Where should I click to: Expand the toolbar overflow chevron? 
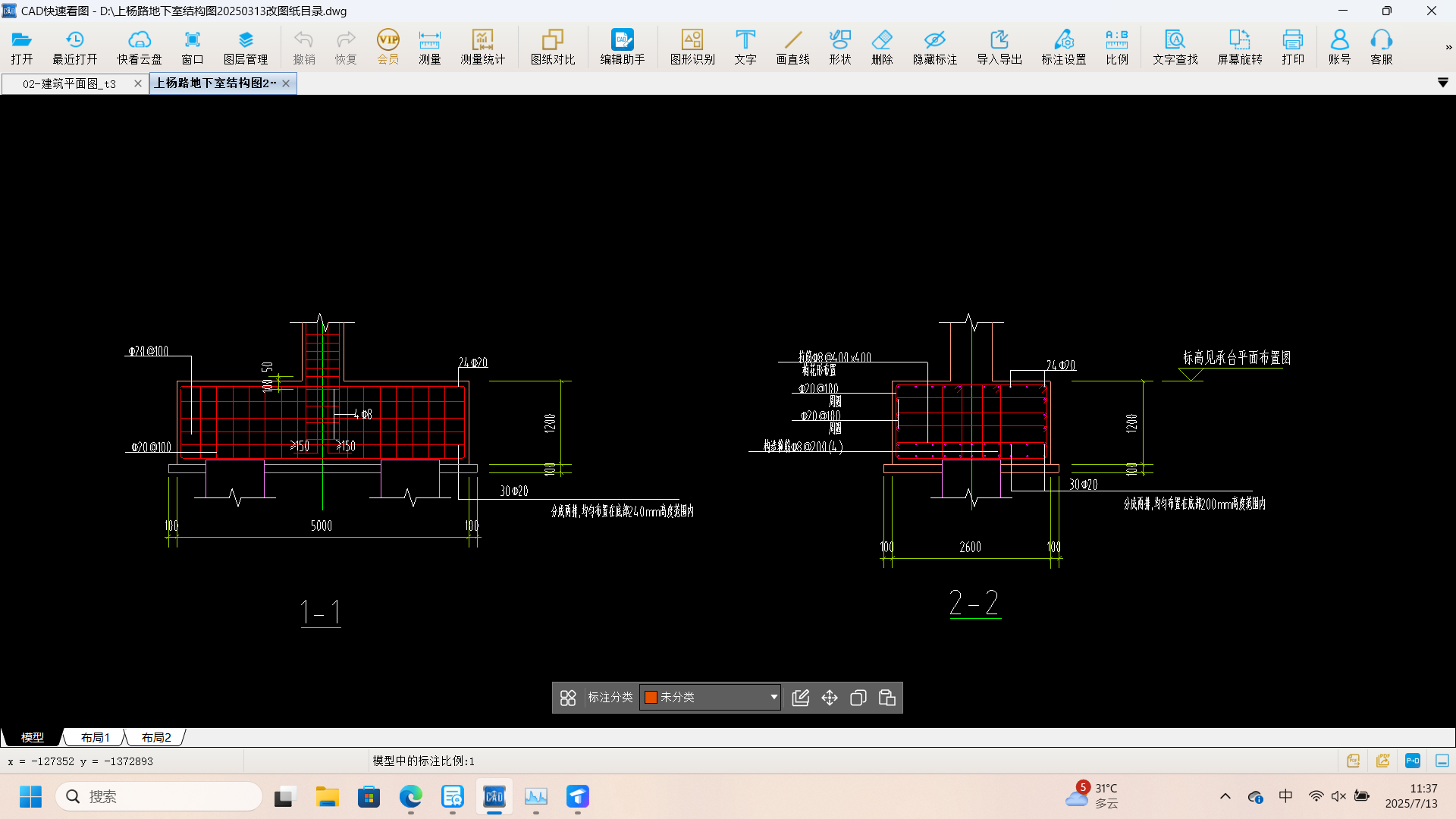click(1448, 47)
